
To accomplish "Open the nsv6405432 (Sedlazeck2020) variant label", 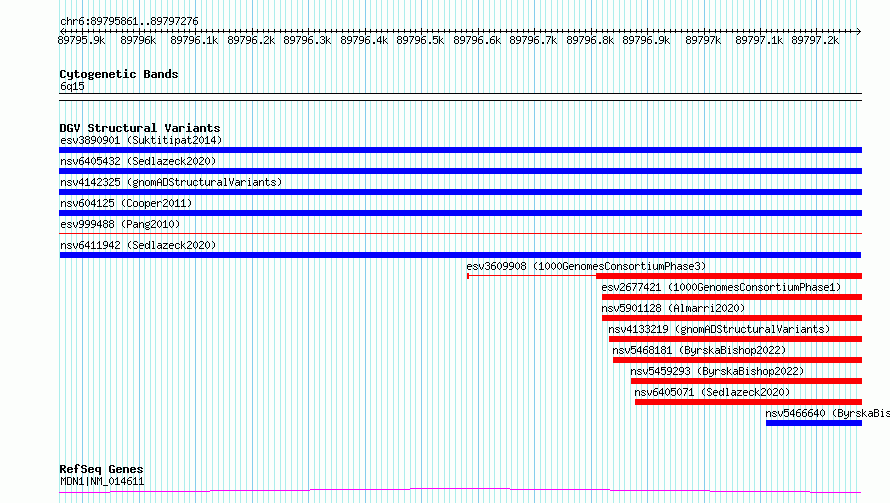I will pos(138,161).
